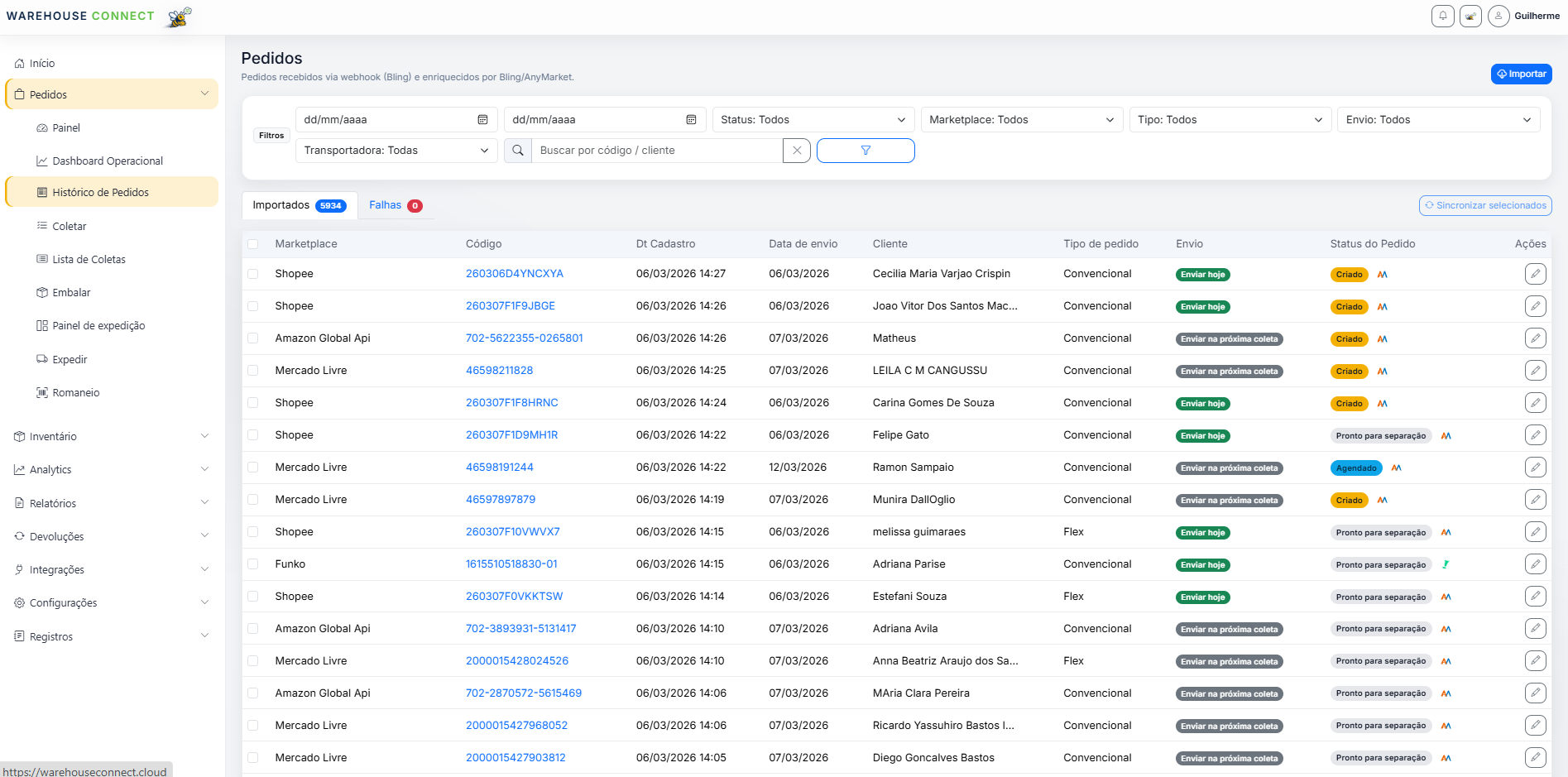Open the Status: Todos dropdown
This screenshot has width=1568, height=777.
click(813, 120)
